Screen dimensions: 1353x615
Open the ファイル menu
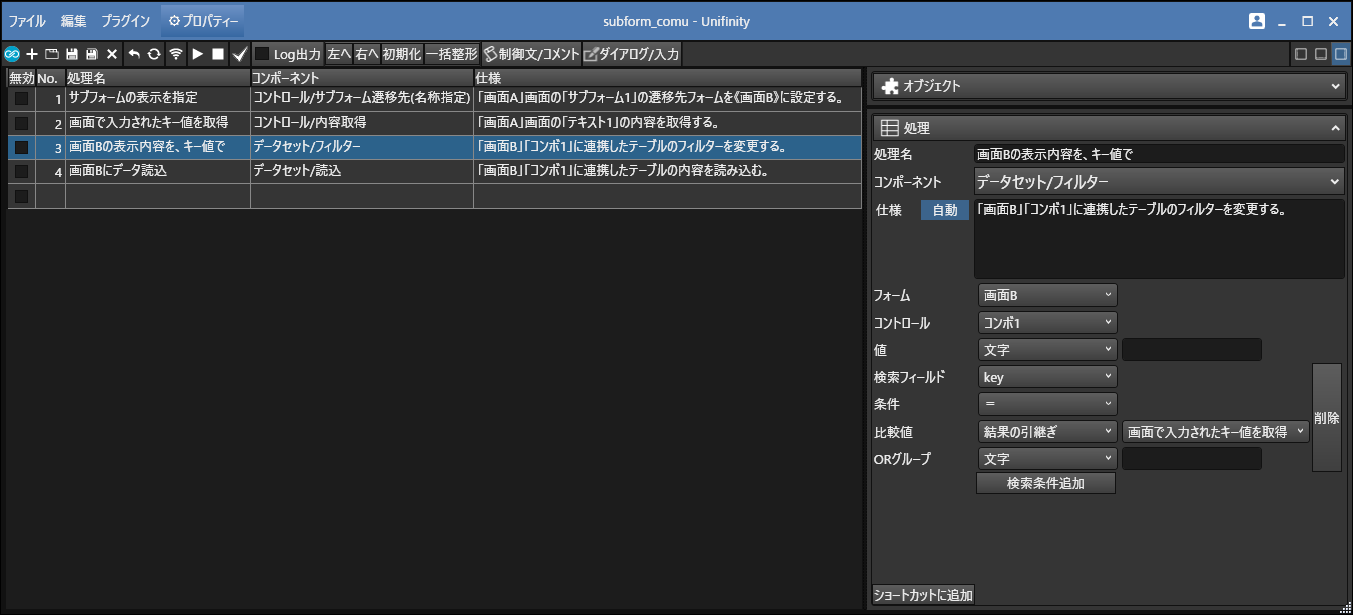point(27,21)
